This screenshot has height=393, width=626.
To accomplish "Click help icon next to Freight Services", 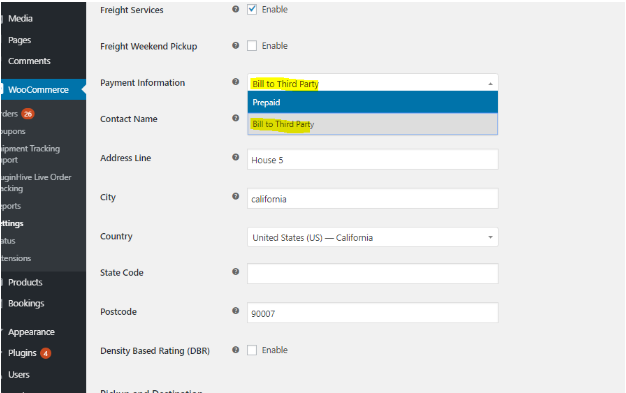I will (236, 9).
